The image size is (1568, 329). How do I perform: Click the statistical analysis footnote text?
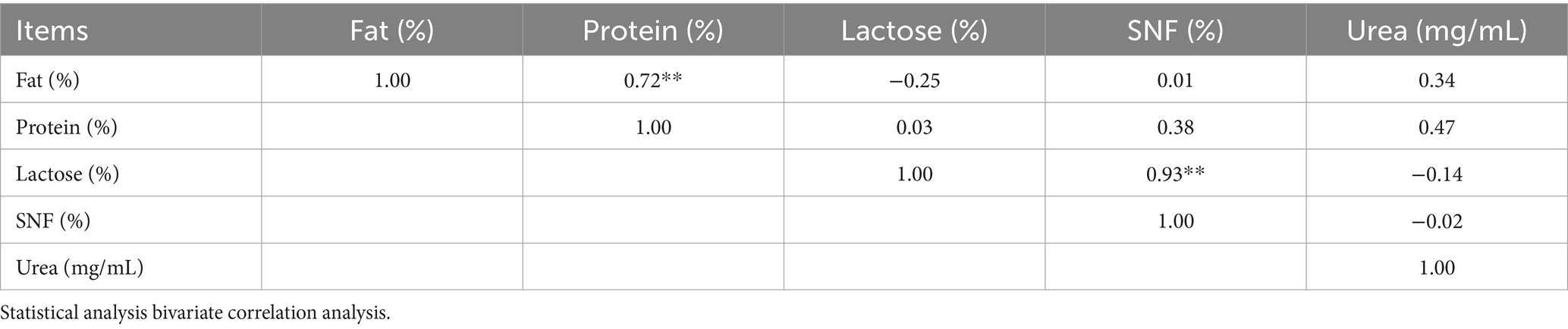196,313
